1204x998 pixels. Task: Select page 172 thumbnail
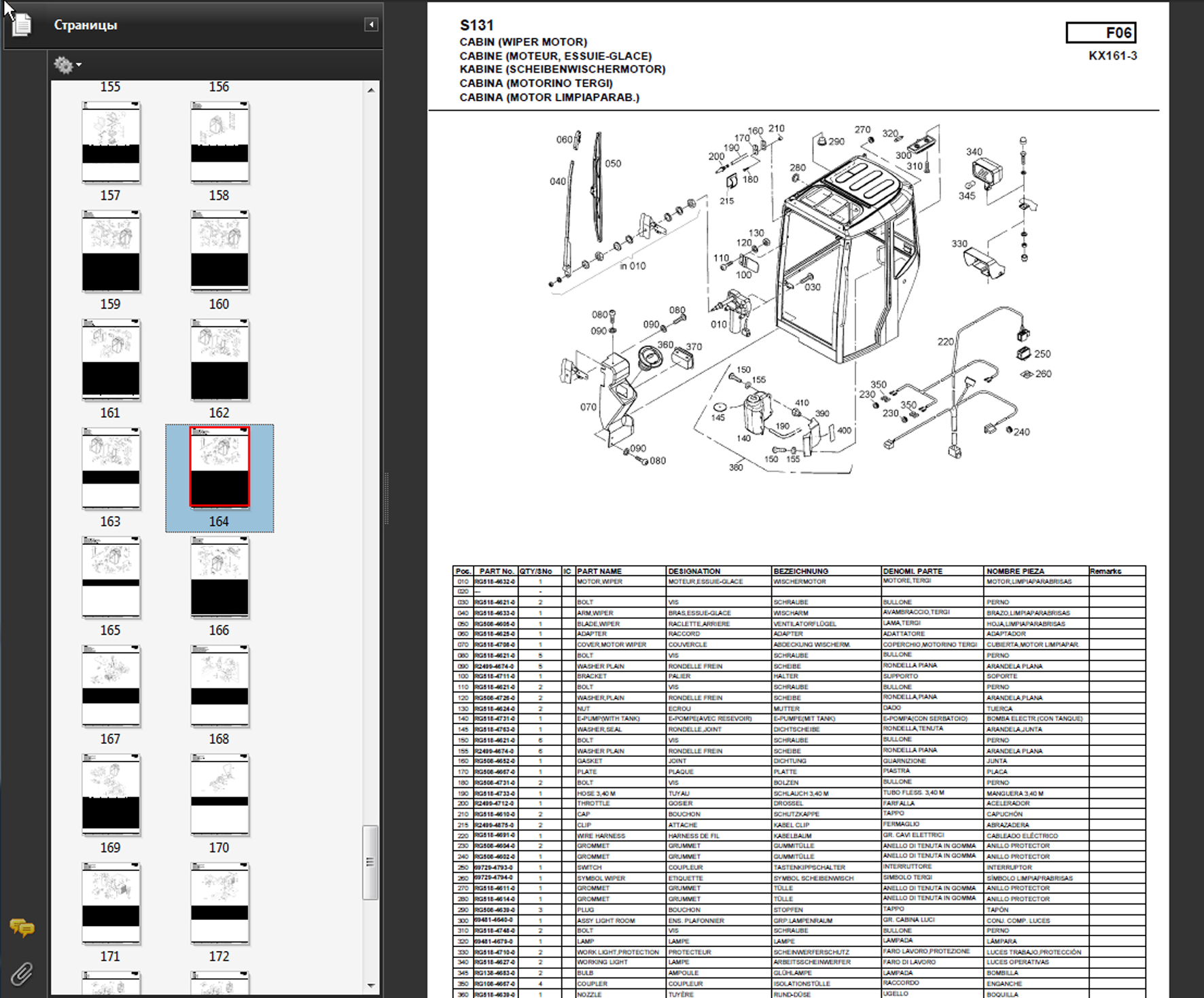[219, 904]
